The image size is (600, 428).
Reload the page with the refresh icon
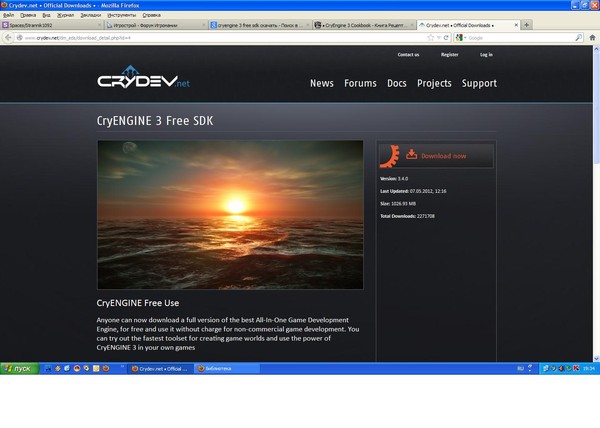(x=446, y=37)
